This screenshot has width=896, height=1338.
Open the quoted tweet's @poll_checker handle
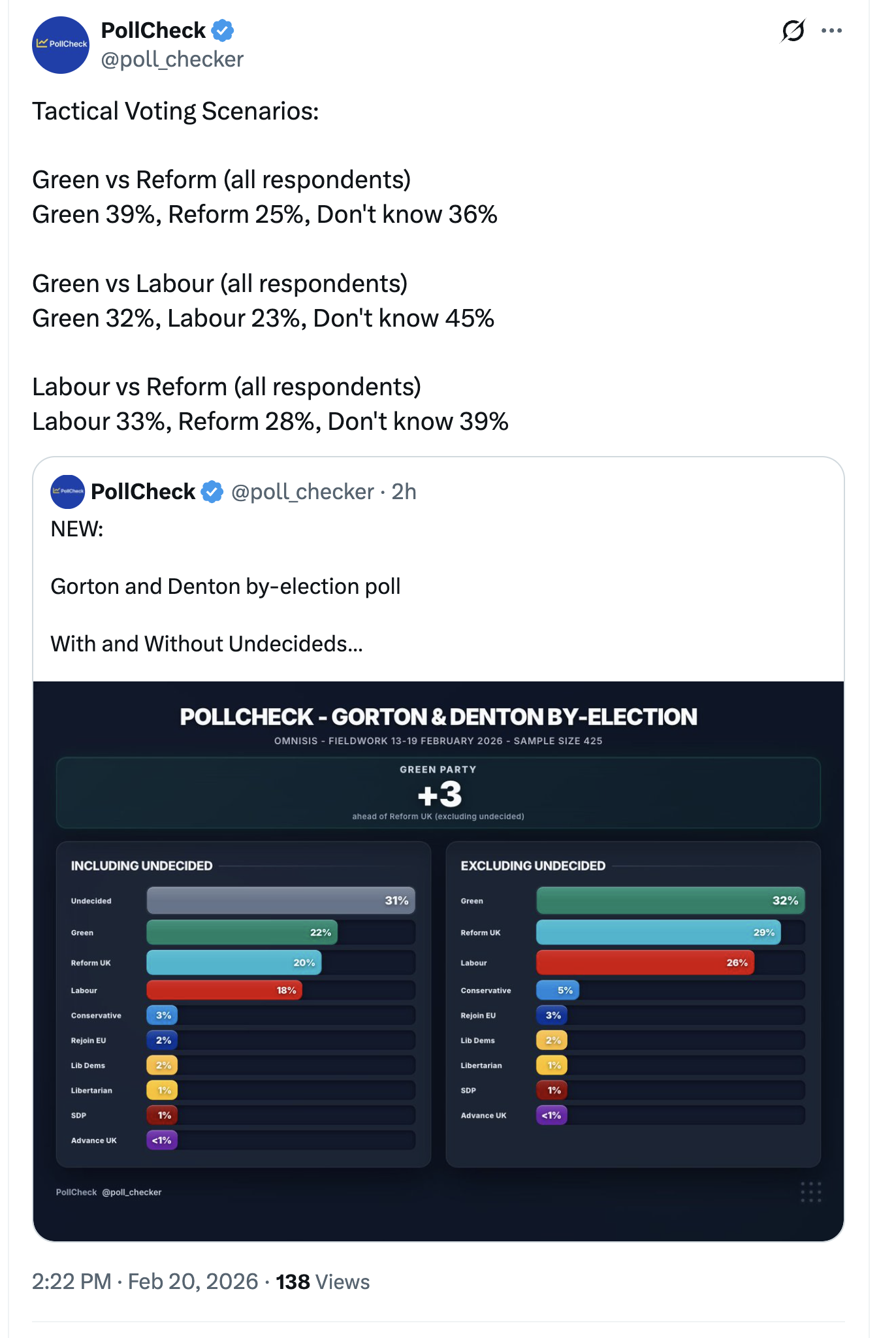[x=302, y=491]
